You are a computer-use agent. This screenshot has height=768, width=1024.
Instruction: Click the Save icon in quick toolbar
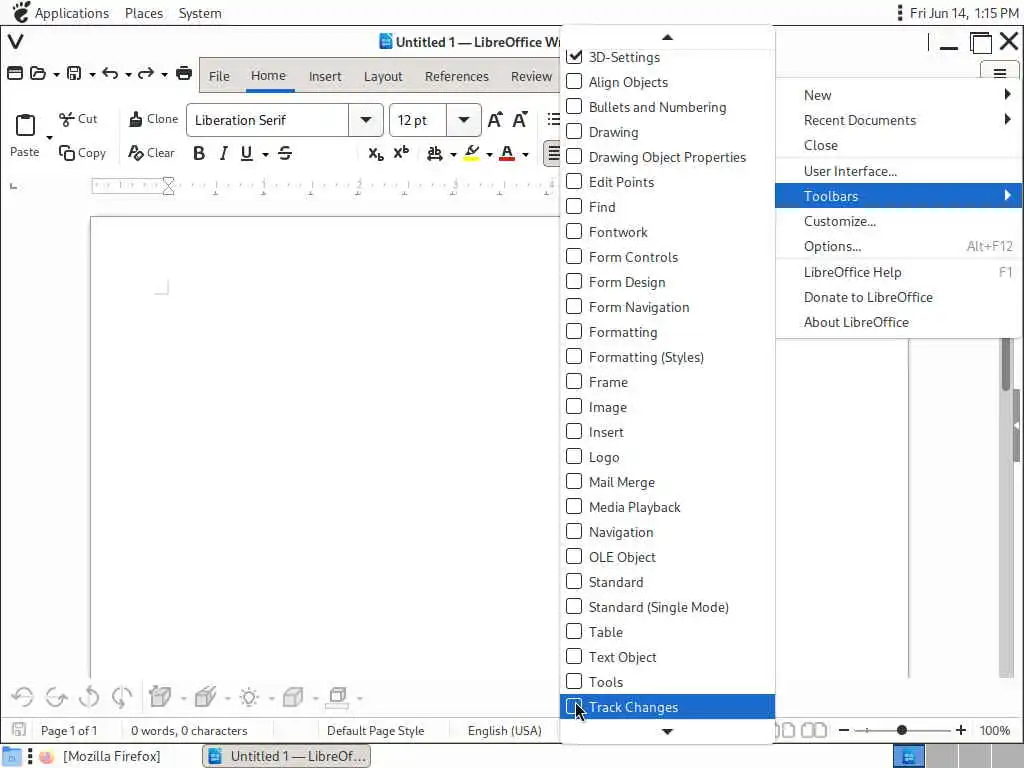point(74,73)
